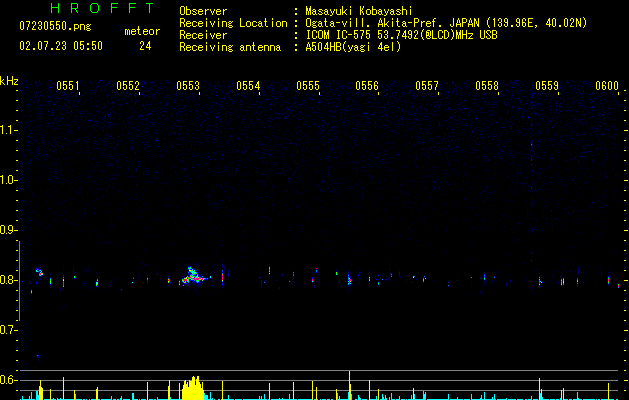The width and height of the screenshot is (629, 400).
Task: Click the 0558 time axis marker
Action: click(x=487, y=85)
